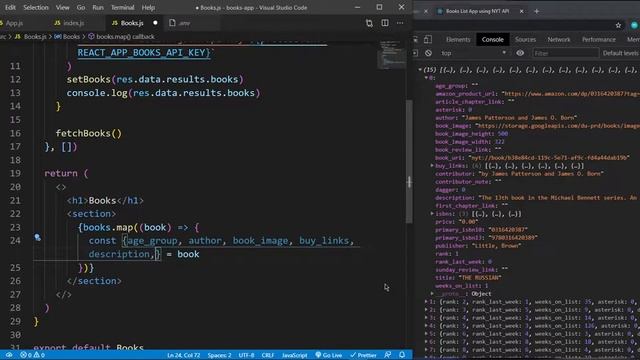Switch to the .env editor tab
640x360 pixels.
[184, 23]
